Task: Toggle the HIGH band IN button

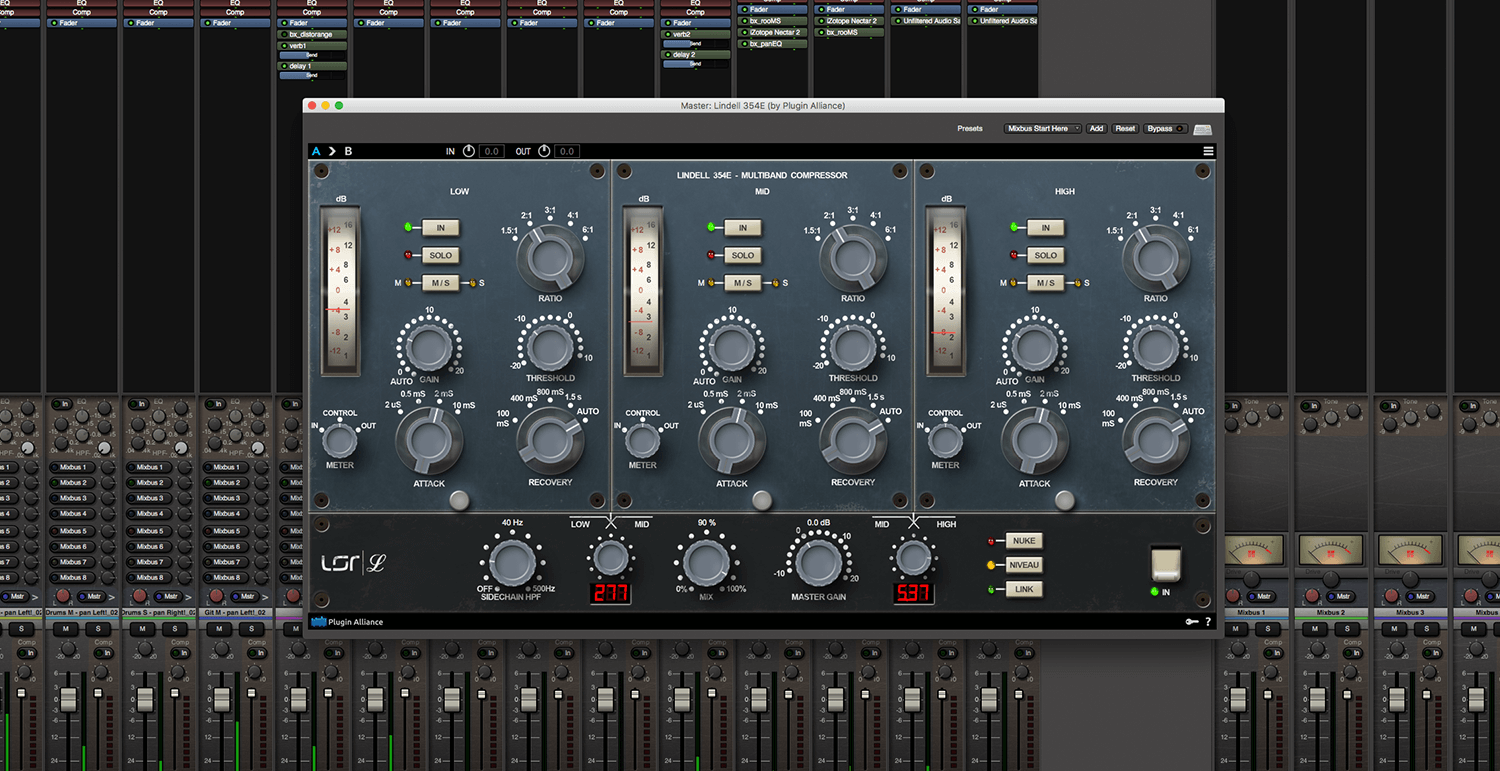Action: (x=1046, y=228)
